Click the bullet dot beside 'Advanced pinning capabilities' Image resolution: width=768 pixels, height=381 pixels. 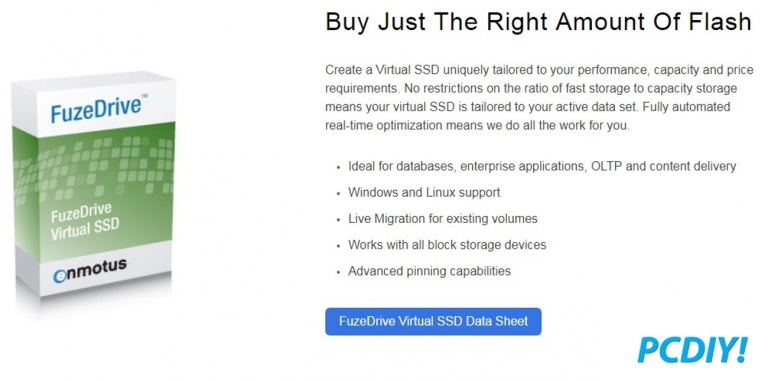pos(338,272)
